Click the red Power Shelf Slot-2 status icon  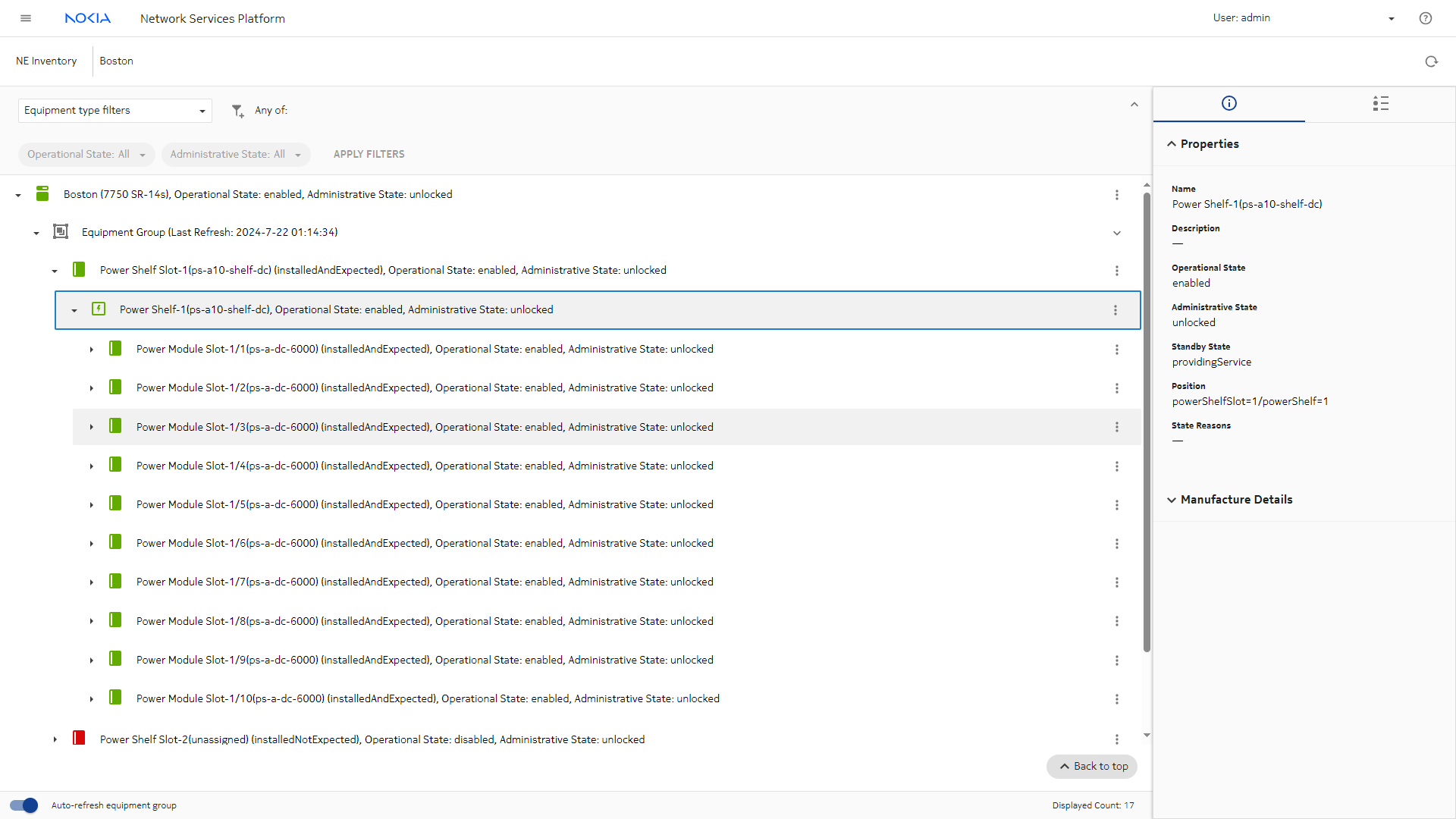pyautogui.click(x=79, y=739)
